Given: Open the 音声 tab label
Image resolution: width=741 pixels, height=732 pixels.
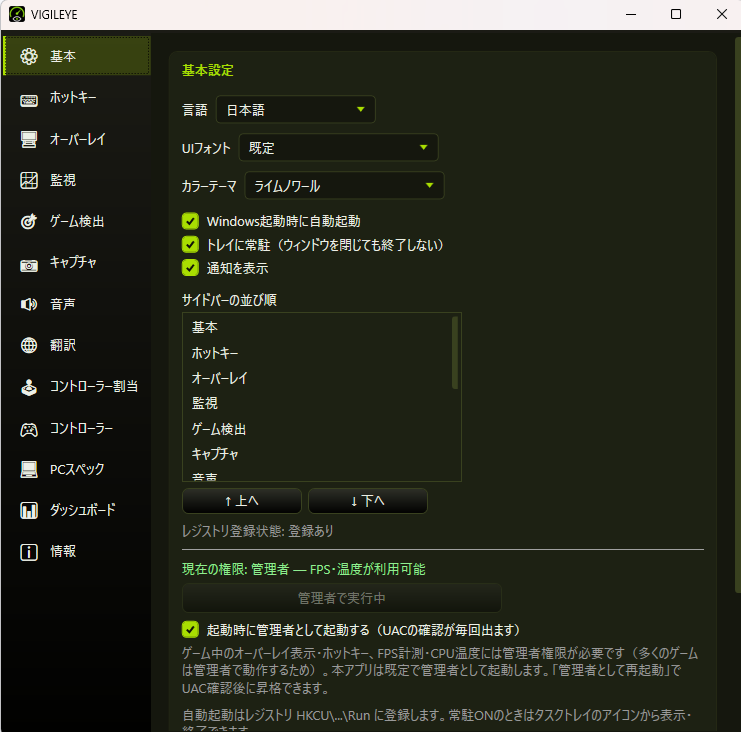Looking at the screenshot, I should [63, 304].
